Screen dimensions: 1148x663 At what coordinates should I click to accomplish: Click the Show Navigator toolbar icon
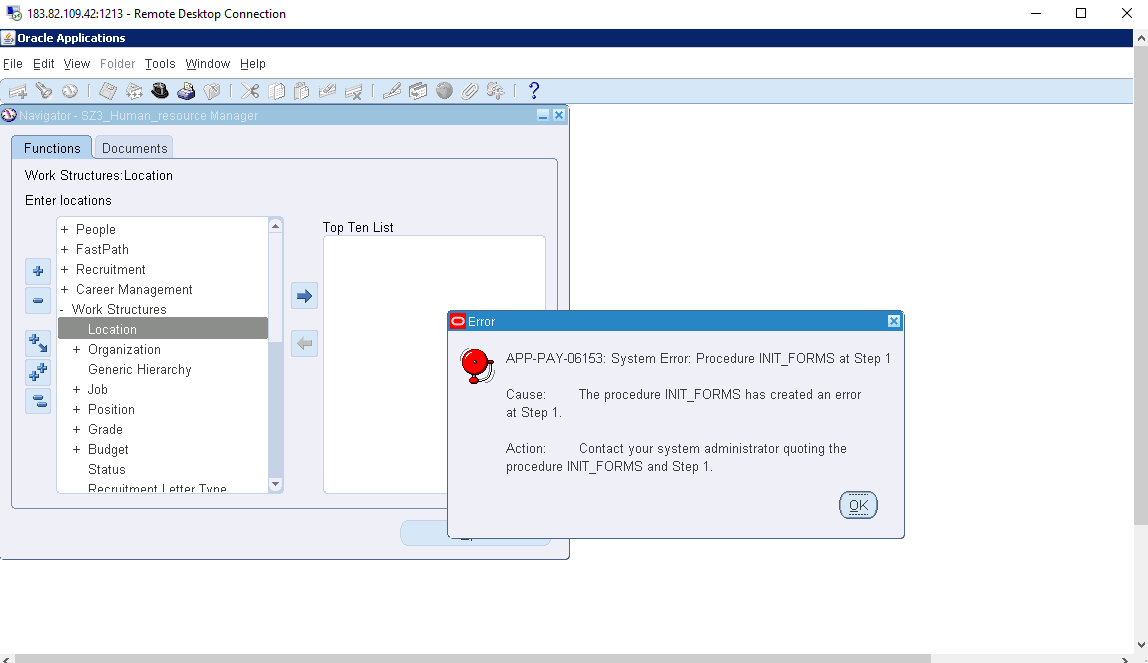pyautogui.click(x=70, y=91)
